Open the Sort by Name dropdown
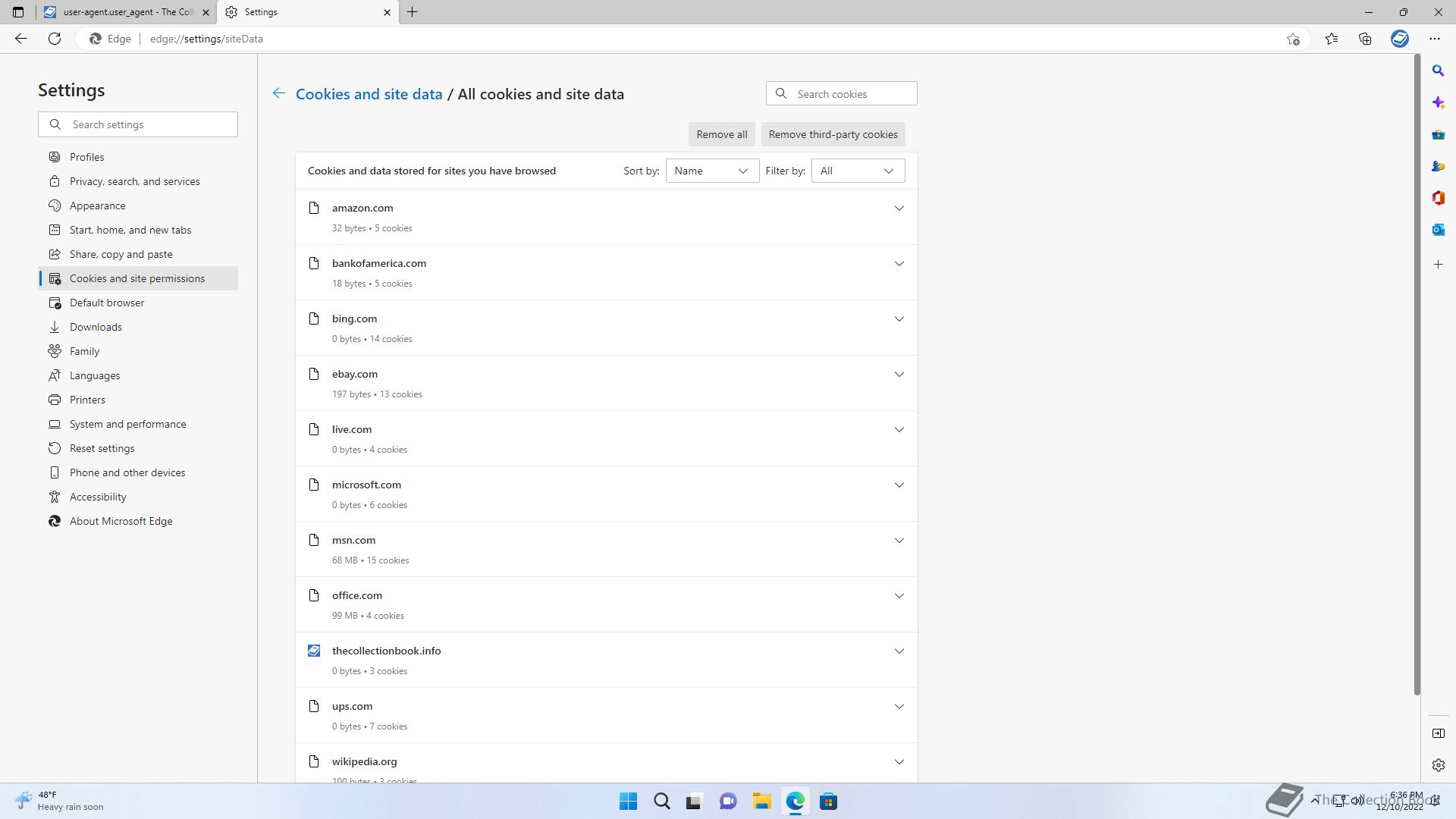 [x=712, y=171]
